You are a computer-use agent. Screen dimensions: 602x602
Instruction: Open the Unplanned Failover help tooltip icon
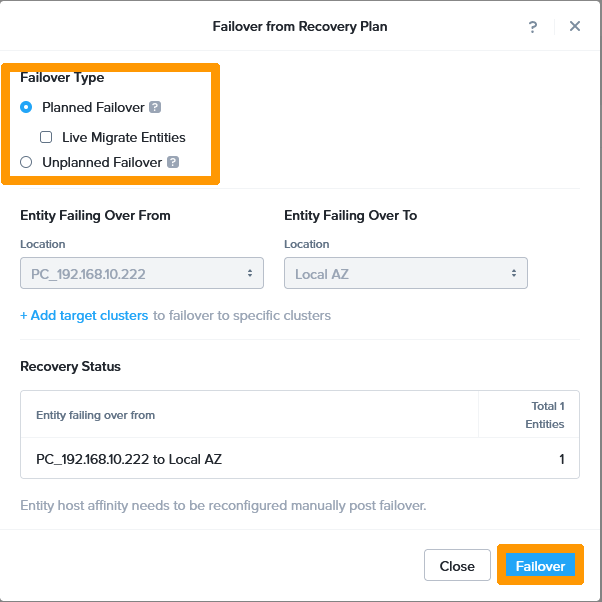(x=173, y=162)
